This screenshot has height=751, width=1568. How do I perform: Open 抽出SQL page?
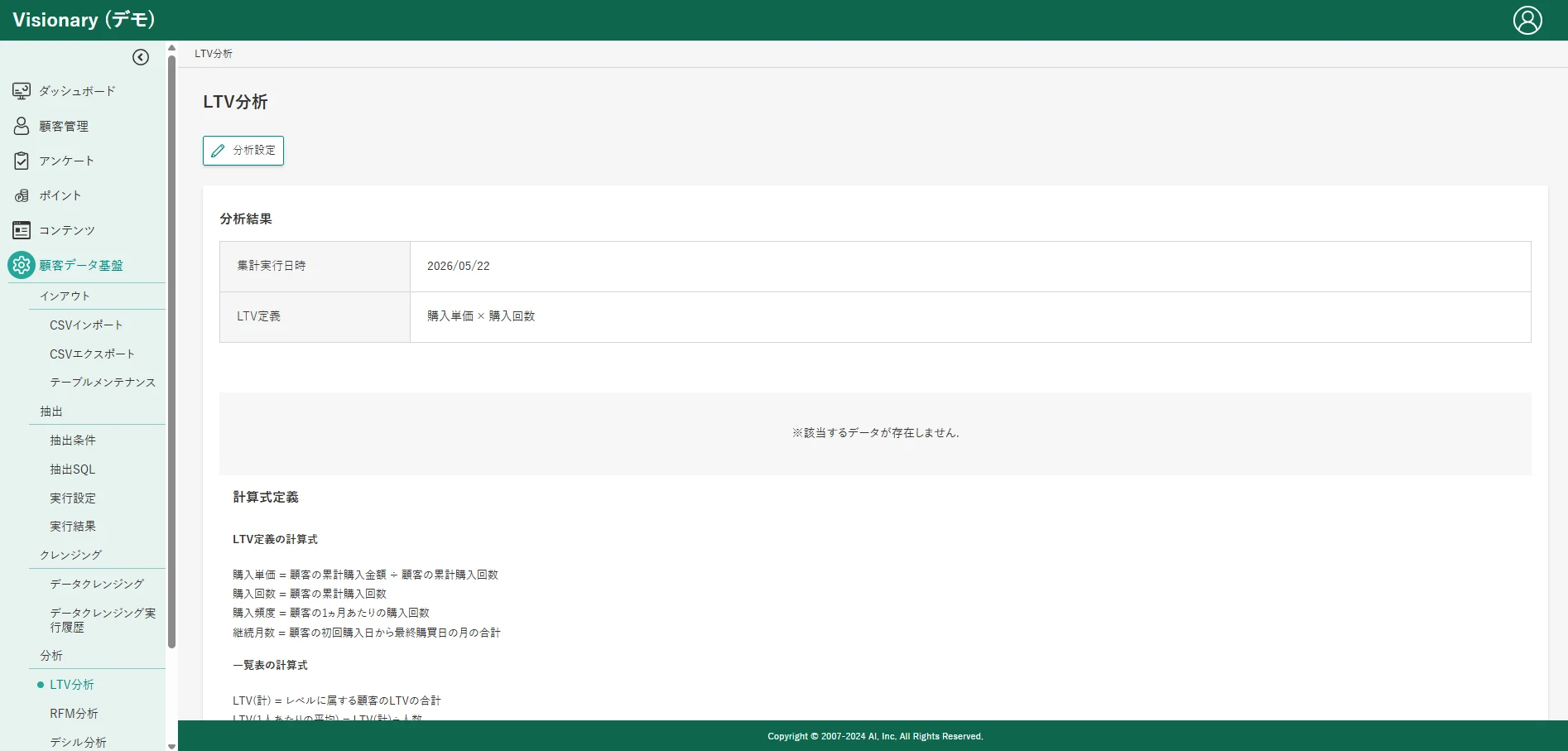coord(73,469)
